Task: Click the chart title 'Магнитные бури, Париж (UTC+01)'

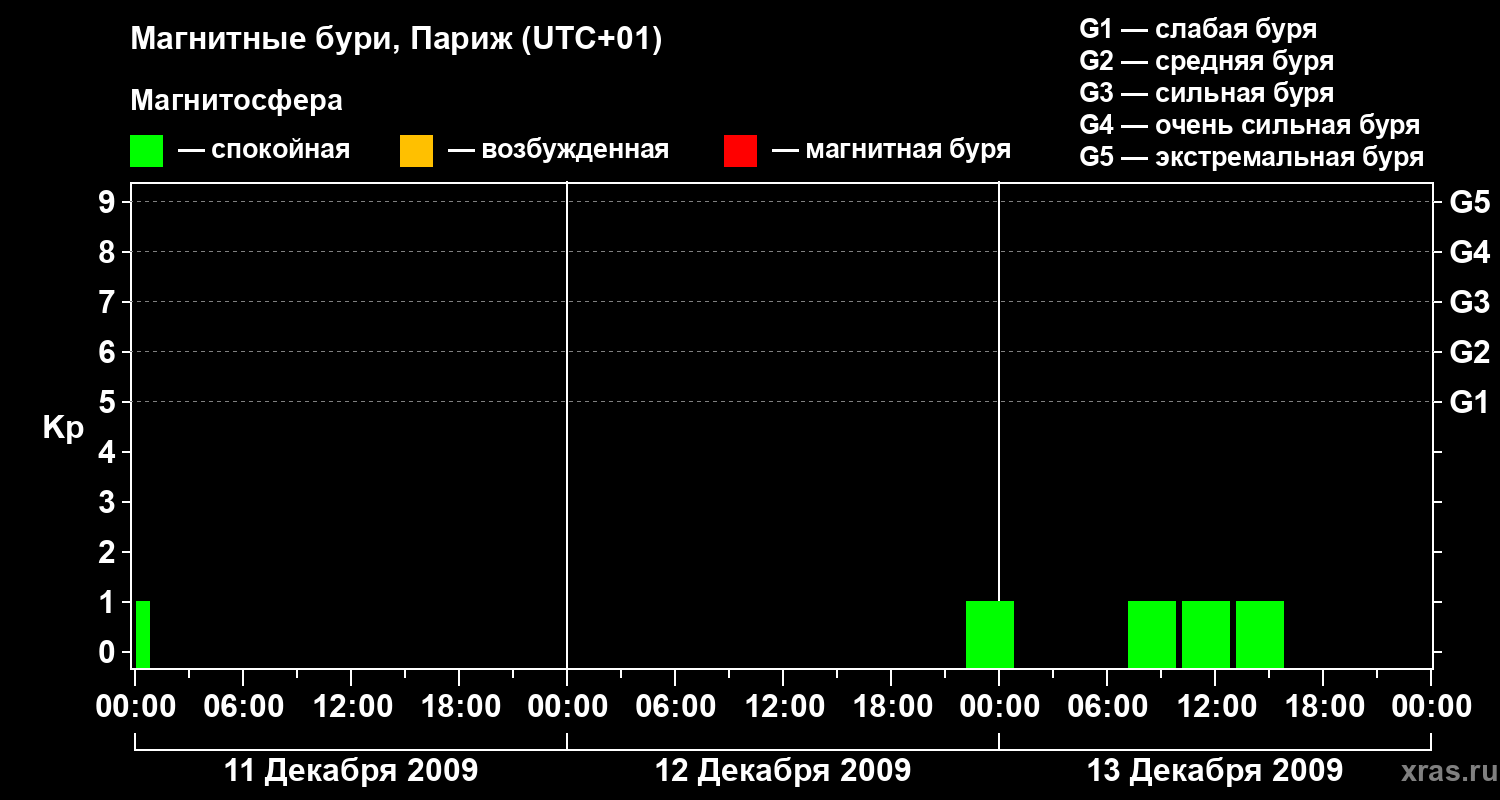Action: 397,40
